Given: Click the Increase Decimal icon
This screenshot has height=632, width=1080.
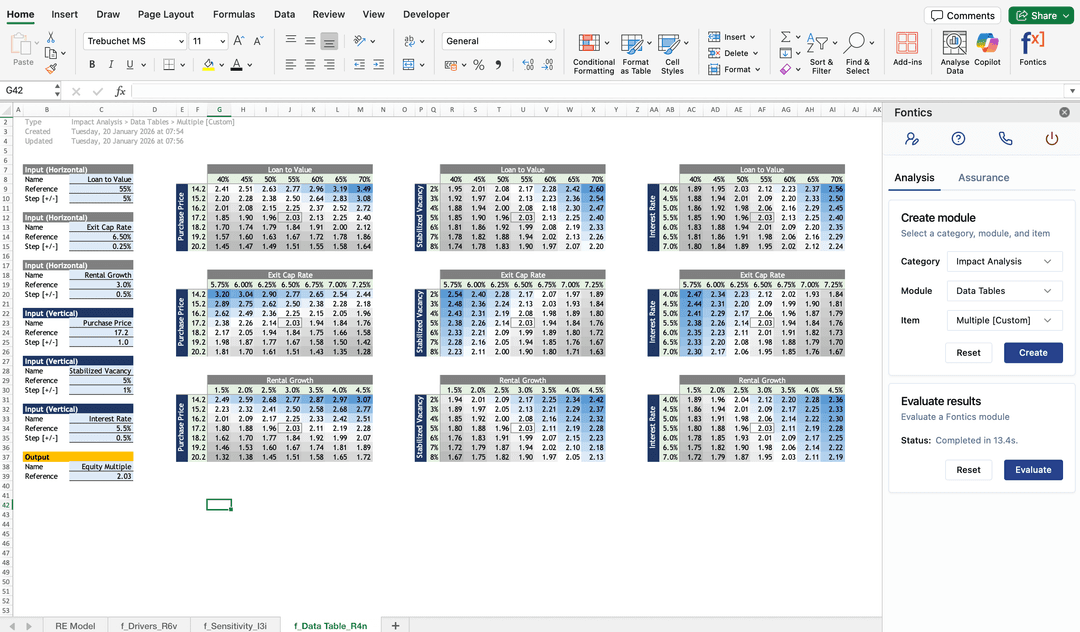Looking at the screenshot, I should coord(528,65).
